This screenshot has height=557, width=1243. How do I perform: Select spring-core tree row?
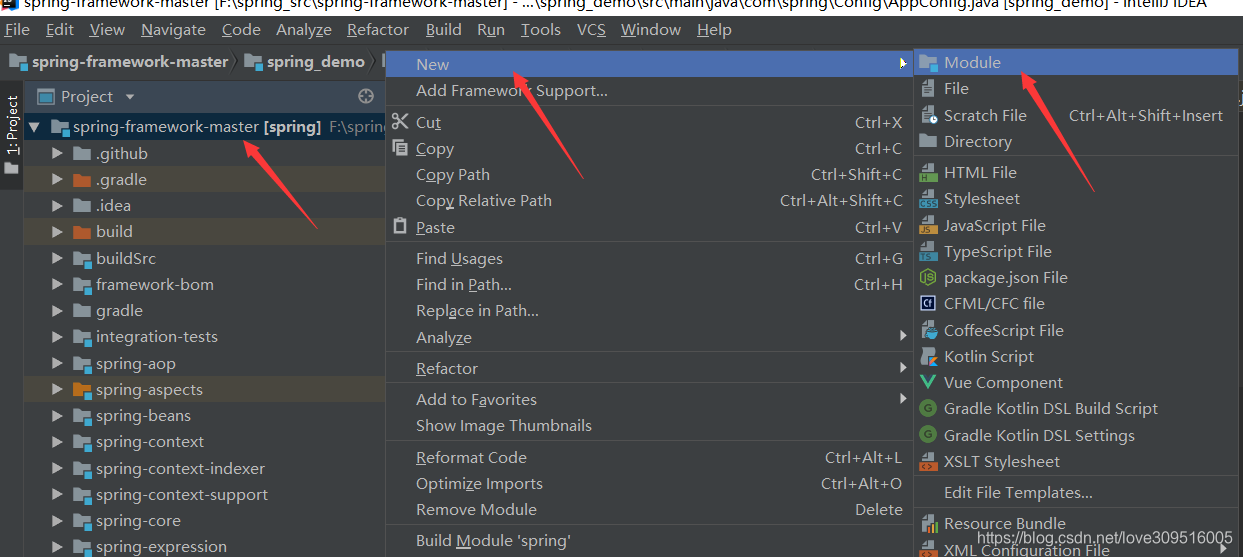coord(205,521)
